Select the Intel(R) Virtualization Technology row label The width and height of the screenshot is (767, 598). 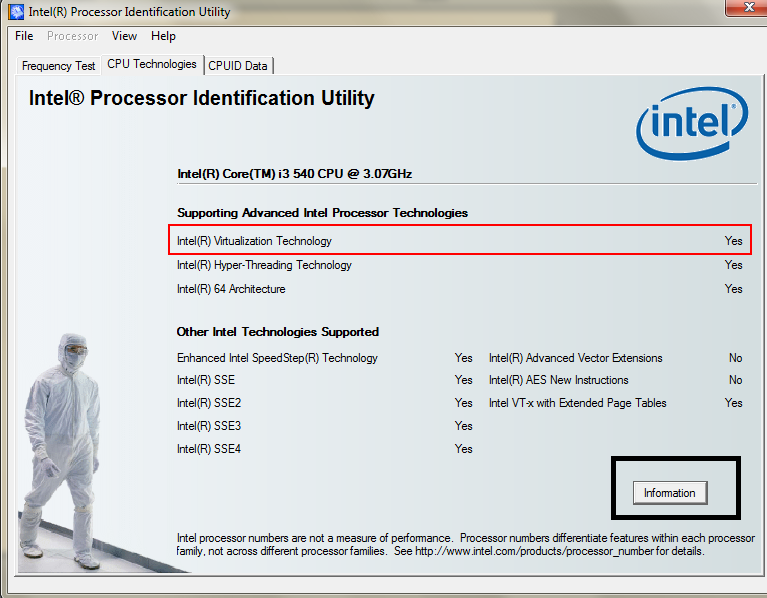pos(254,241)
